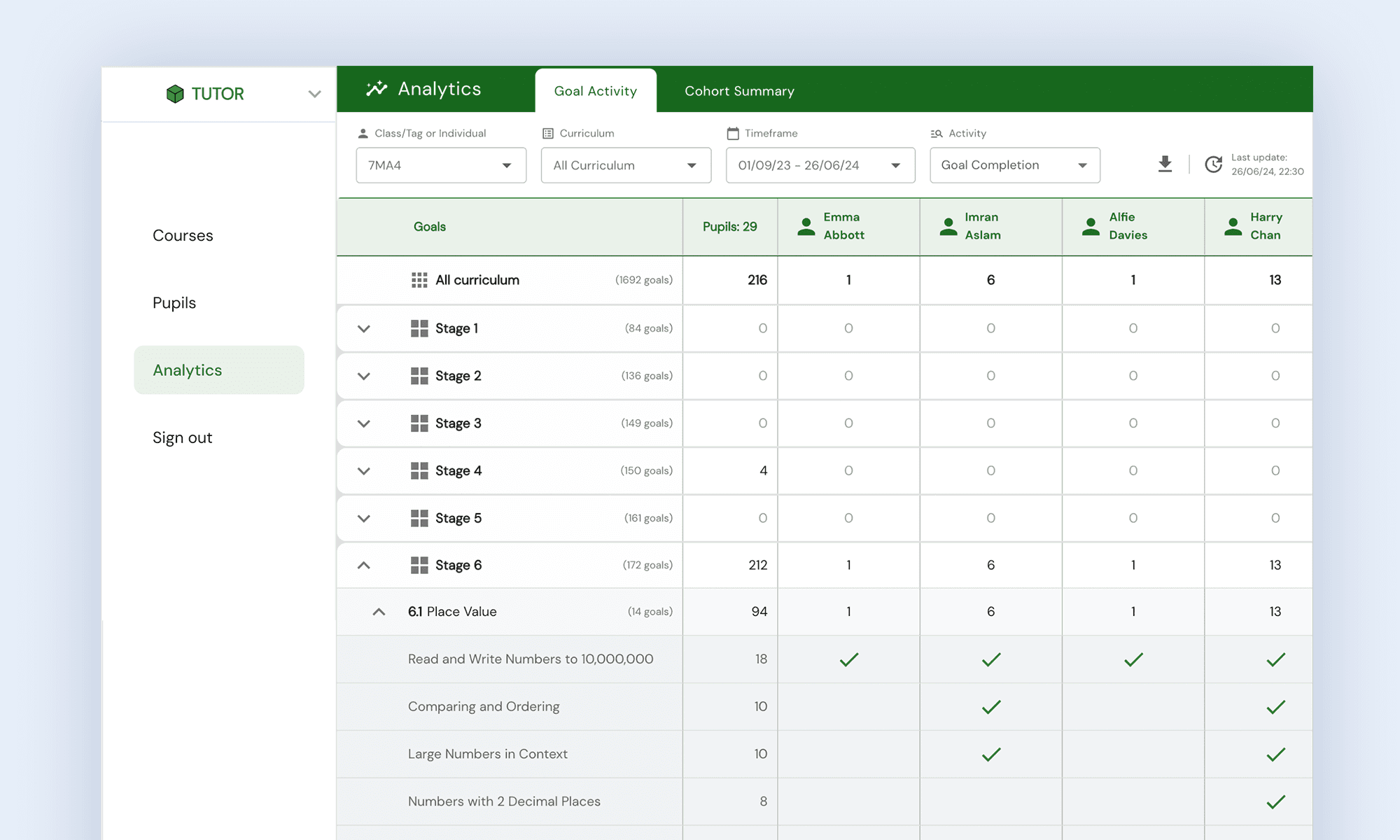
Task: Click the TUTOR cube logo icon
Action: (x=175, y=94)
